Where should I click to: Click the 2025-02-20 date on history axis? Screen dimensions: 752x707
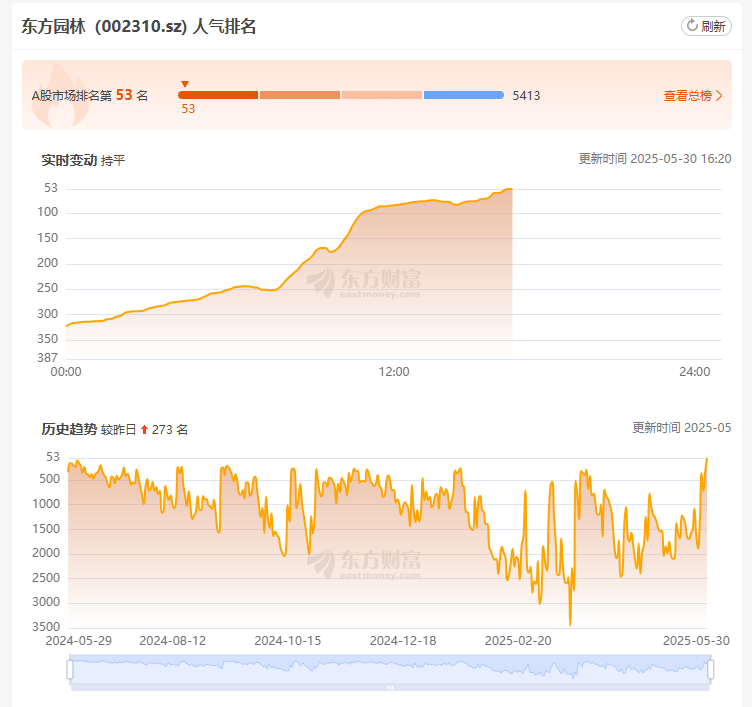[x=518, y=641]
